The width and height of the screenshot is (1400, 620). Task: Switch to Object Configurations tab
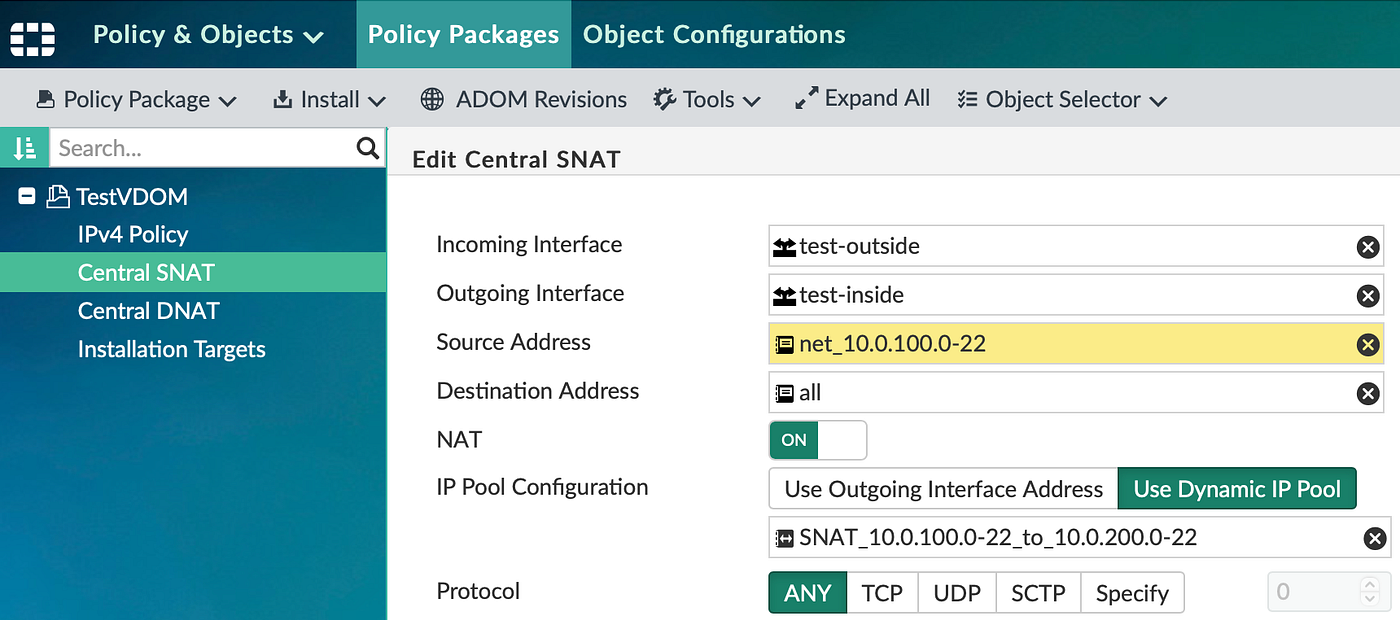click(x=714, y=35)
